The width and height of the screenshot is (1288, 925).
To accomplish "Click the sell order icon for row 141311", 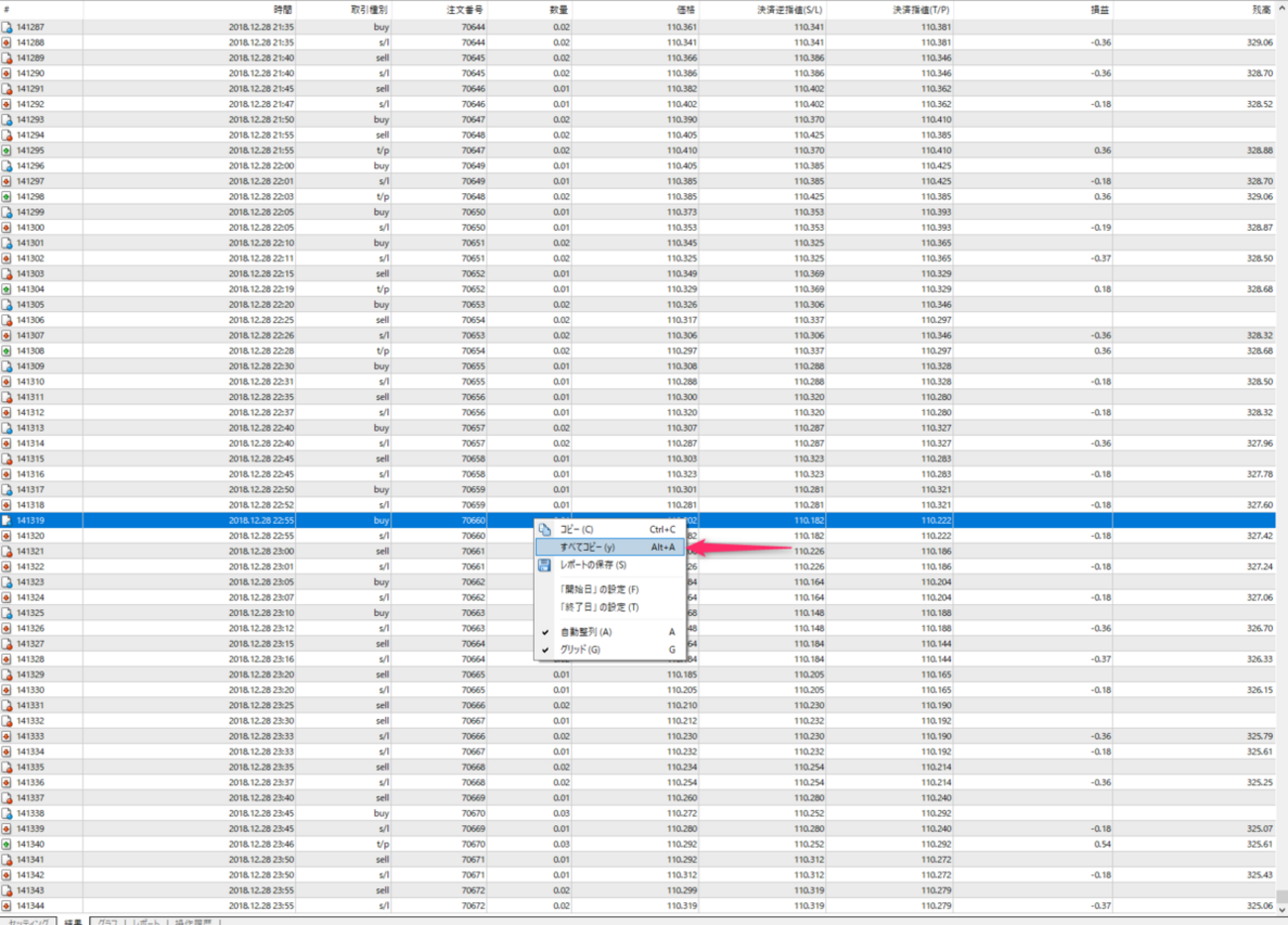I will pos(7,397).
